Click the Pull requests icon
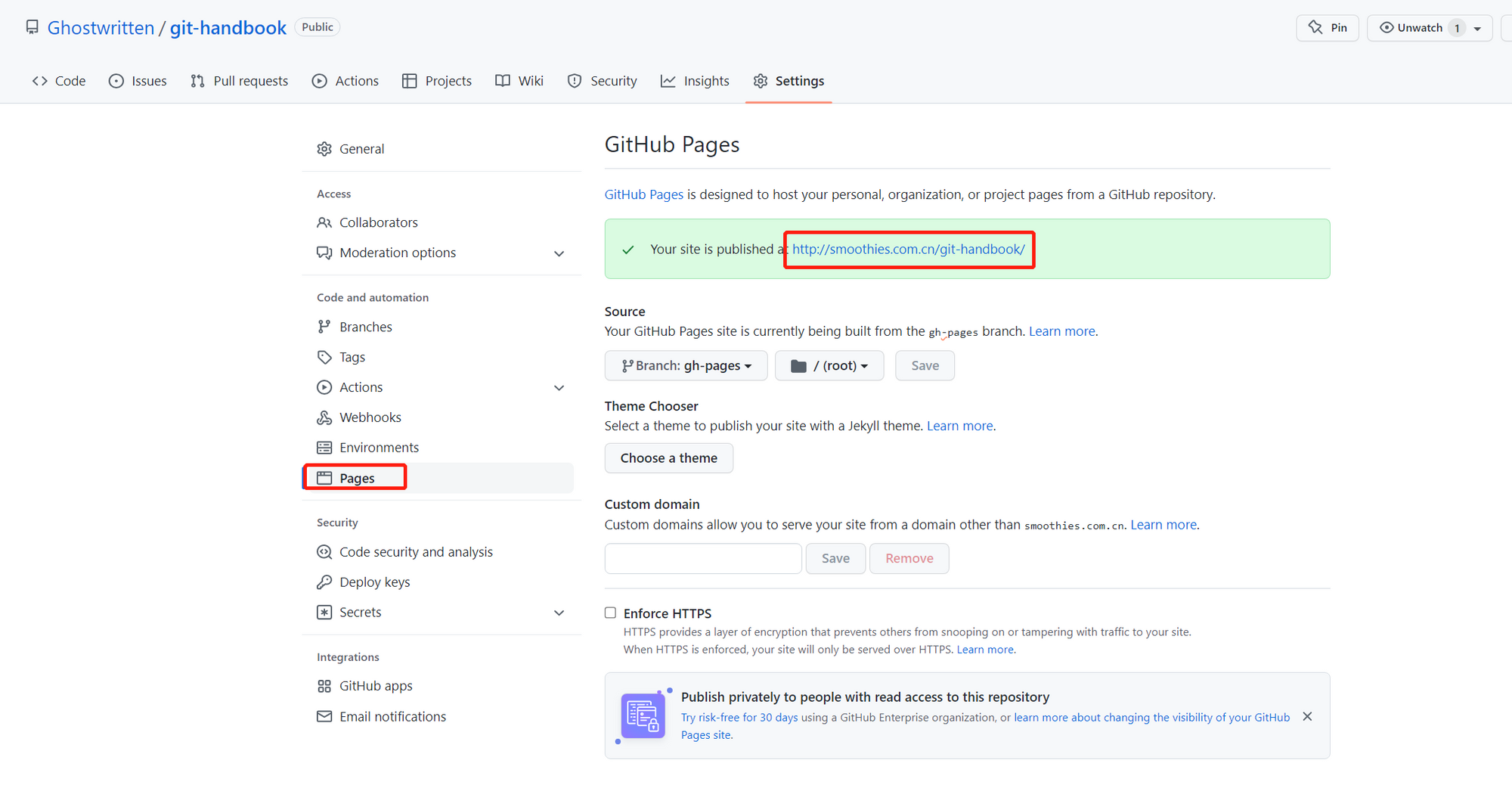The height and width of the screenshot is (785, 1512). (198, 81)
